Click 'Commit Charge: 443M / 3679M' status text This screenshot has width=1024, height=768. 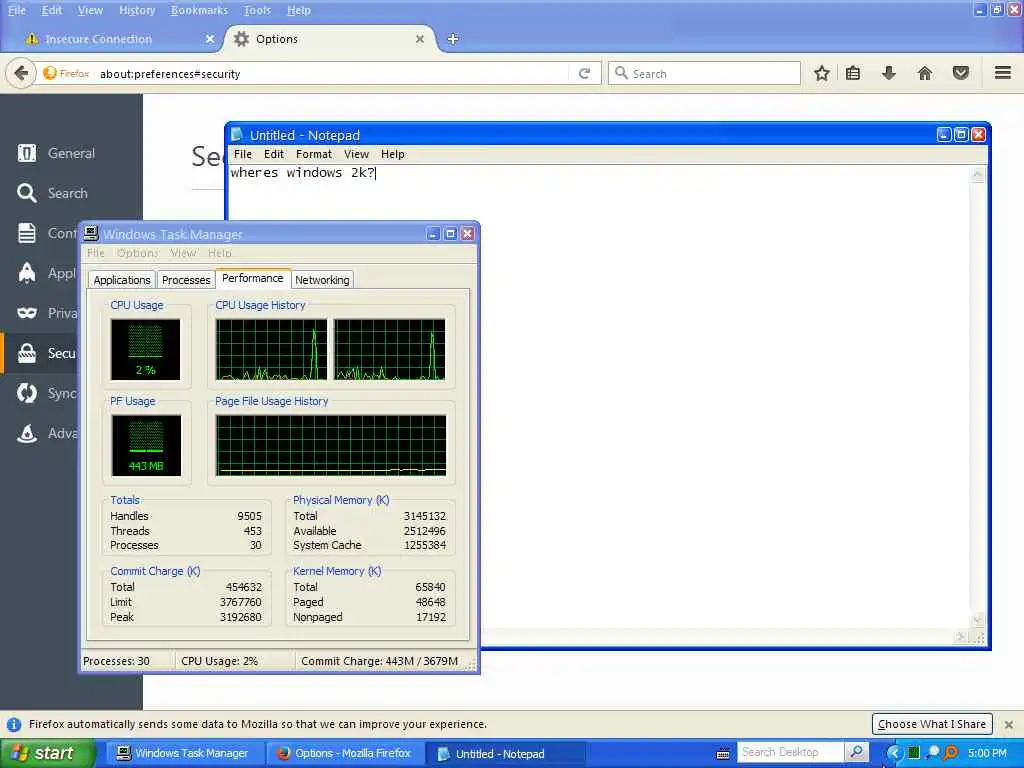[x=379, y=661]
